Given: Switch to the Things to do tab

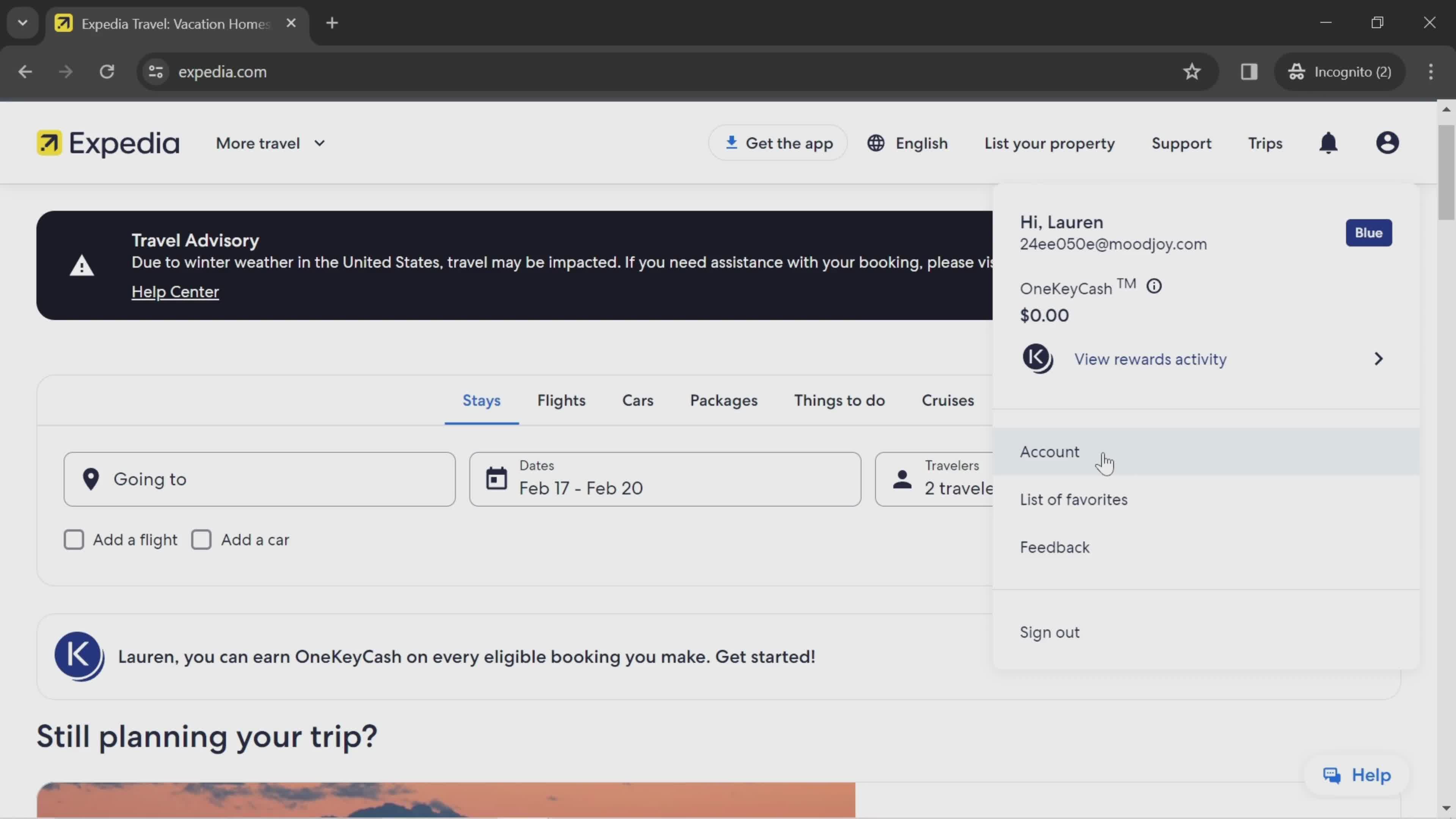Looking at the screenshot, I should pyautogui.click(x=839, y=400).
